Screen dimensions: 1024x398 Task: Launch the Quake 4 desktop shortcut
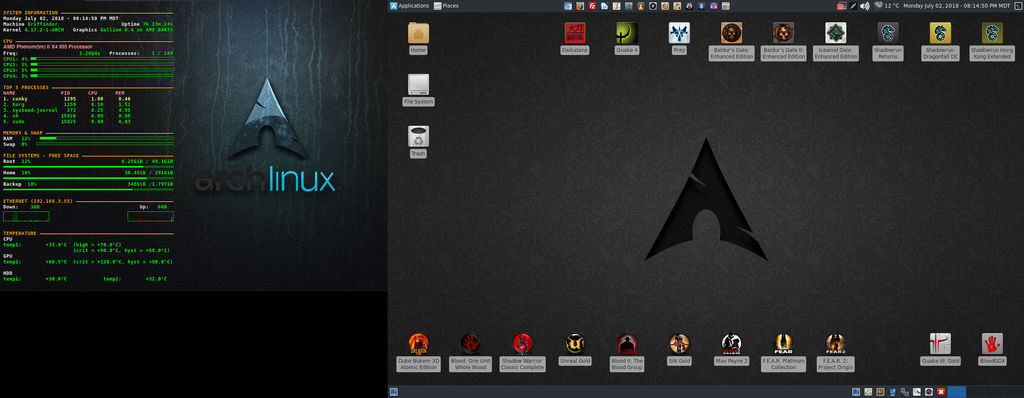tap(627, 39)
